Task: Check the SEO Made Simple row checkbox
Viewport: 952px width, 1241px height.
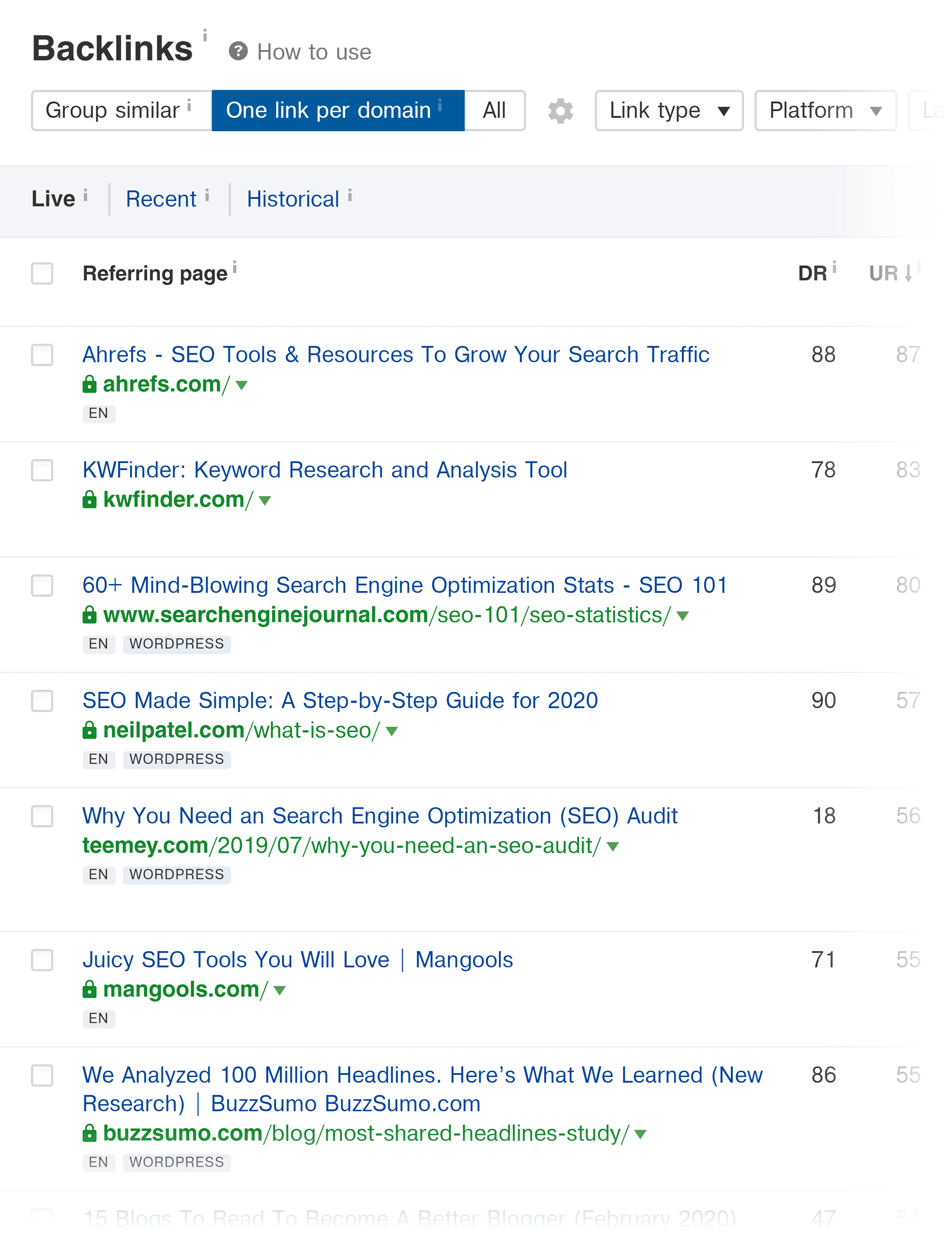Action: (x=42, y=700)
